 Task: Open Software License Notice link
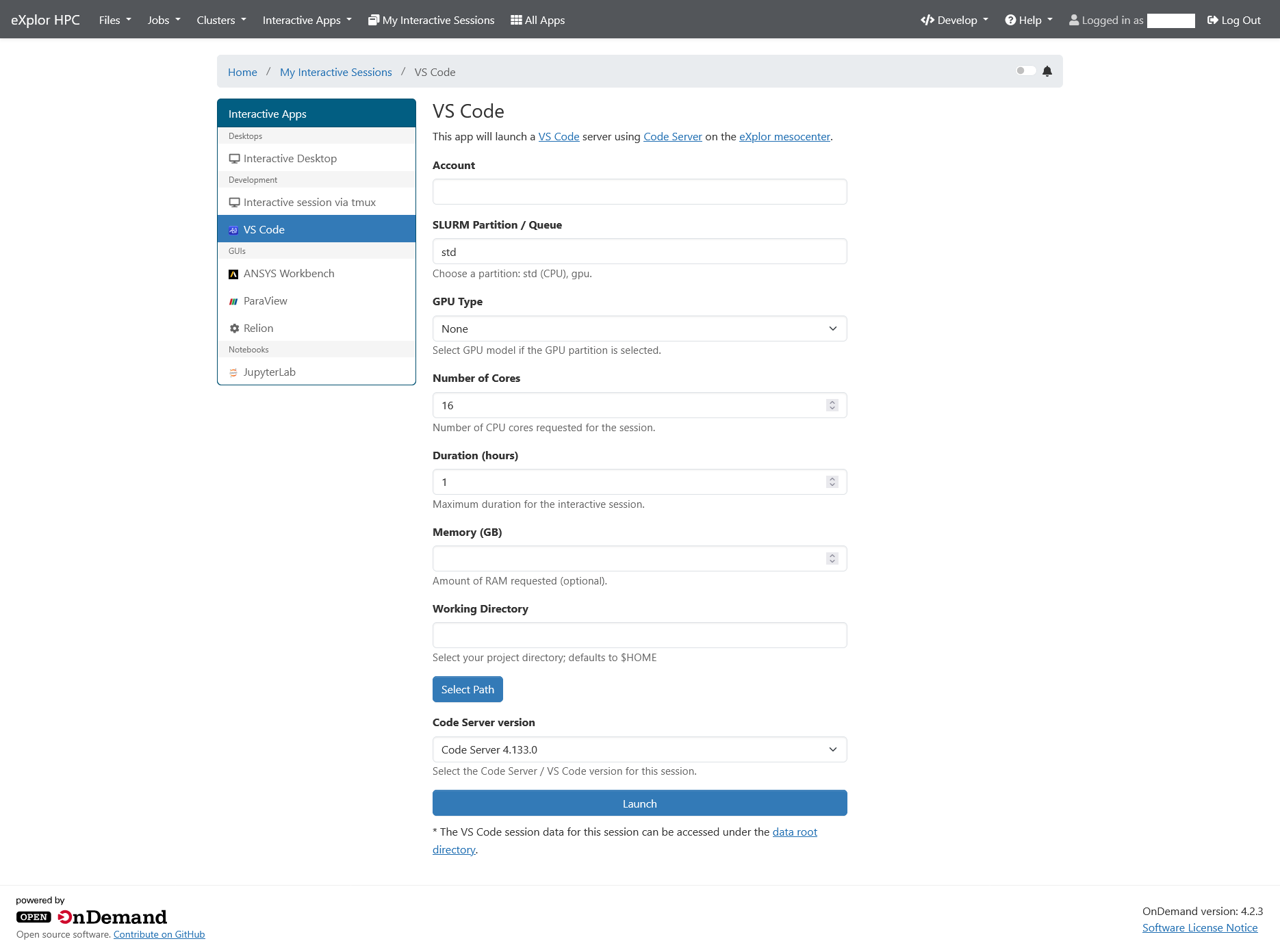tap(1200, 927)
